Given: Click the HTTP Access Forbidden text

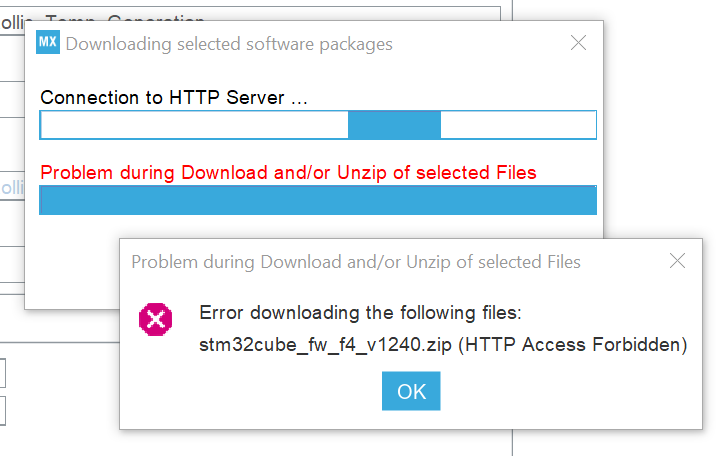Looking at the screenshot, I should click(x=573, y=345).
